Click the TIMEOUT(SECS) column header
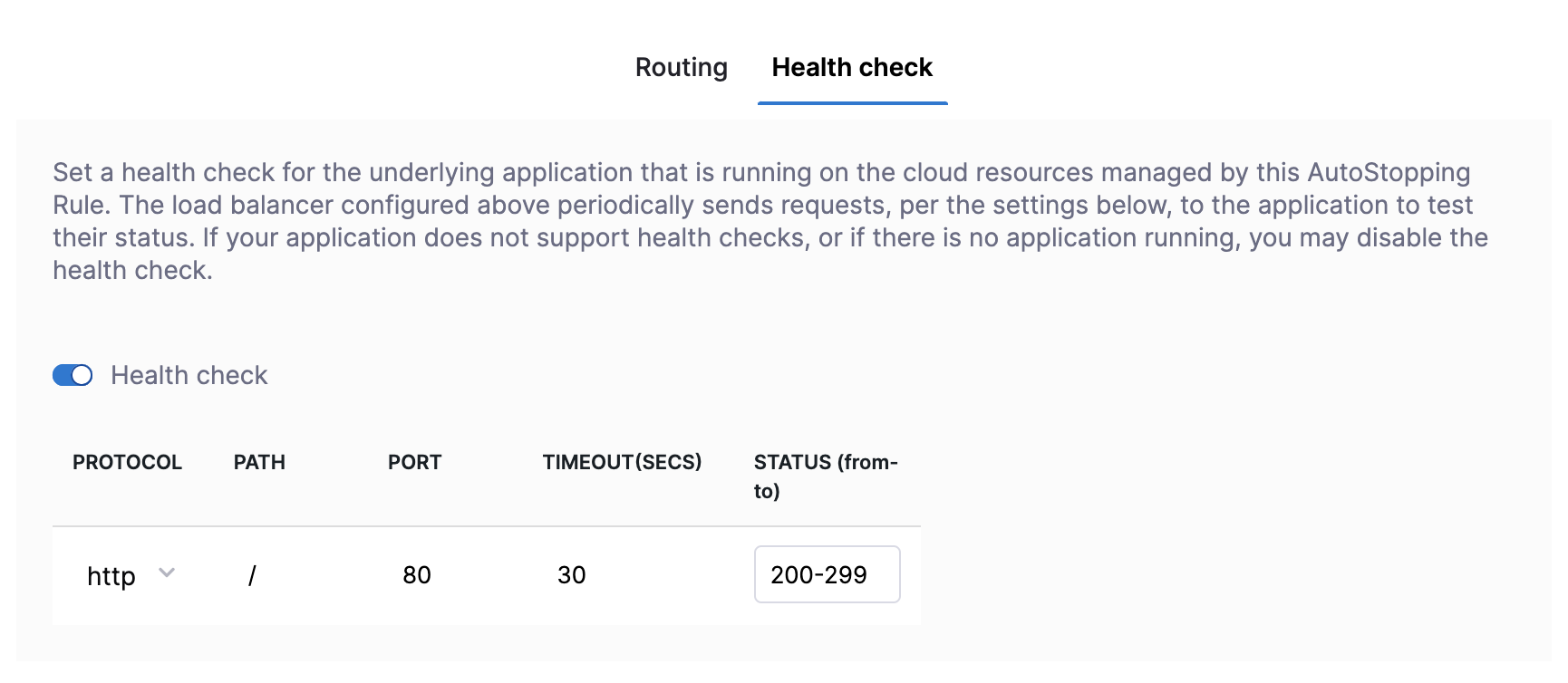This screenshot has height=683, width=1568. [x=622, y=462]
